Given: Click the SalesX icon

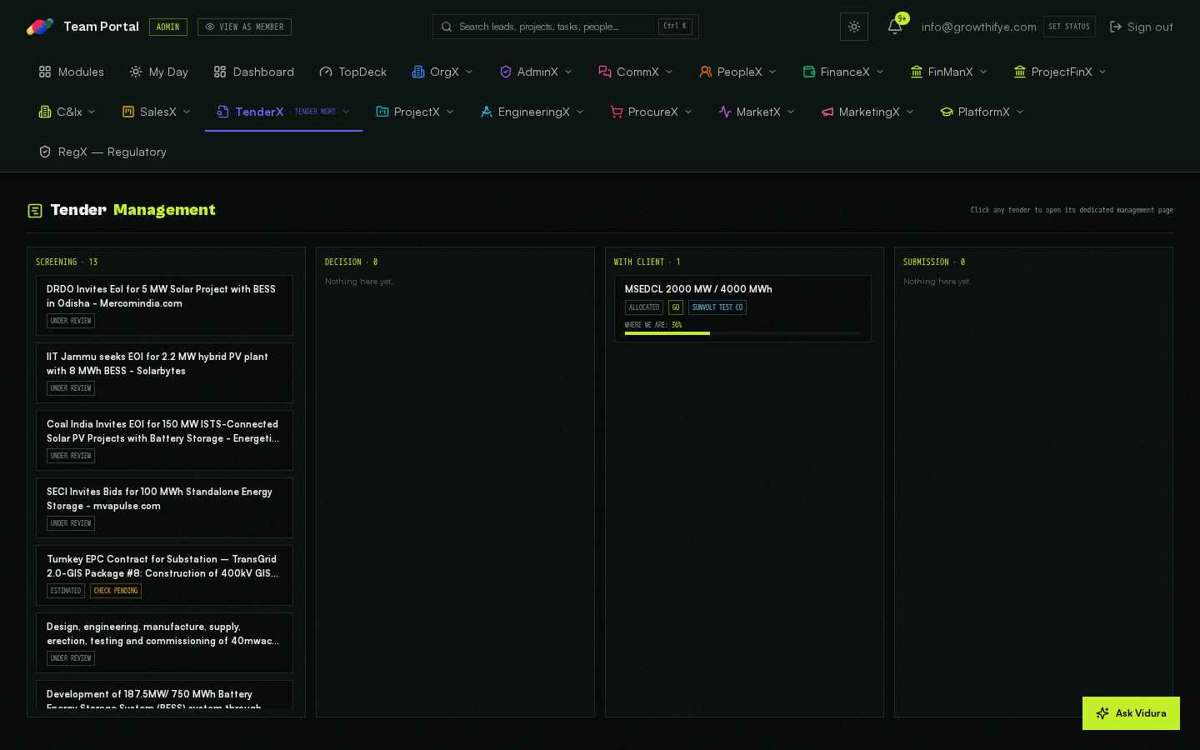Looking at the screenshot, I should [128, 112].
